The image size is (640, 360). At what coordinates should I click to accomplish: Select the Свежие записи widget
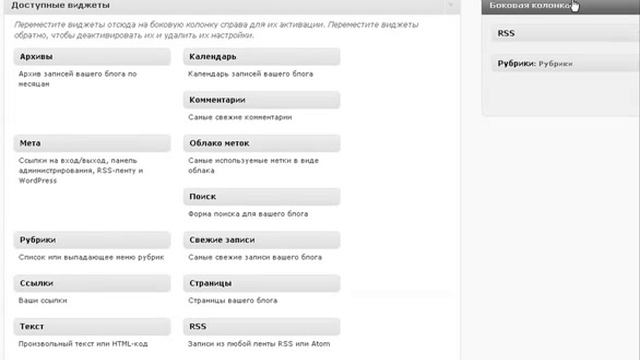tap(262, 240)
